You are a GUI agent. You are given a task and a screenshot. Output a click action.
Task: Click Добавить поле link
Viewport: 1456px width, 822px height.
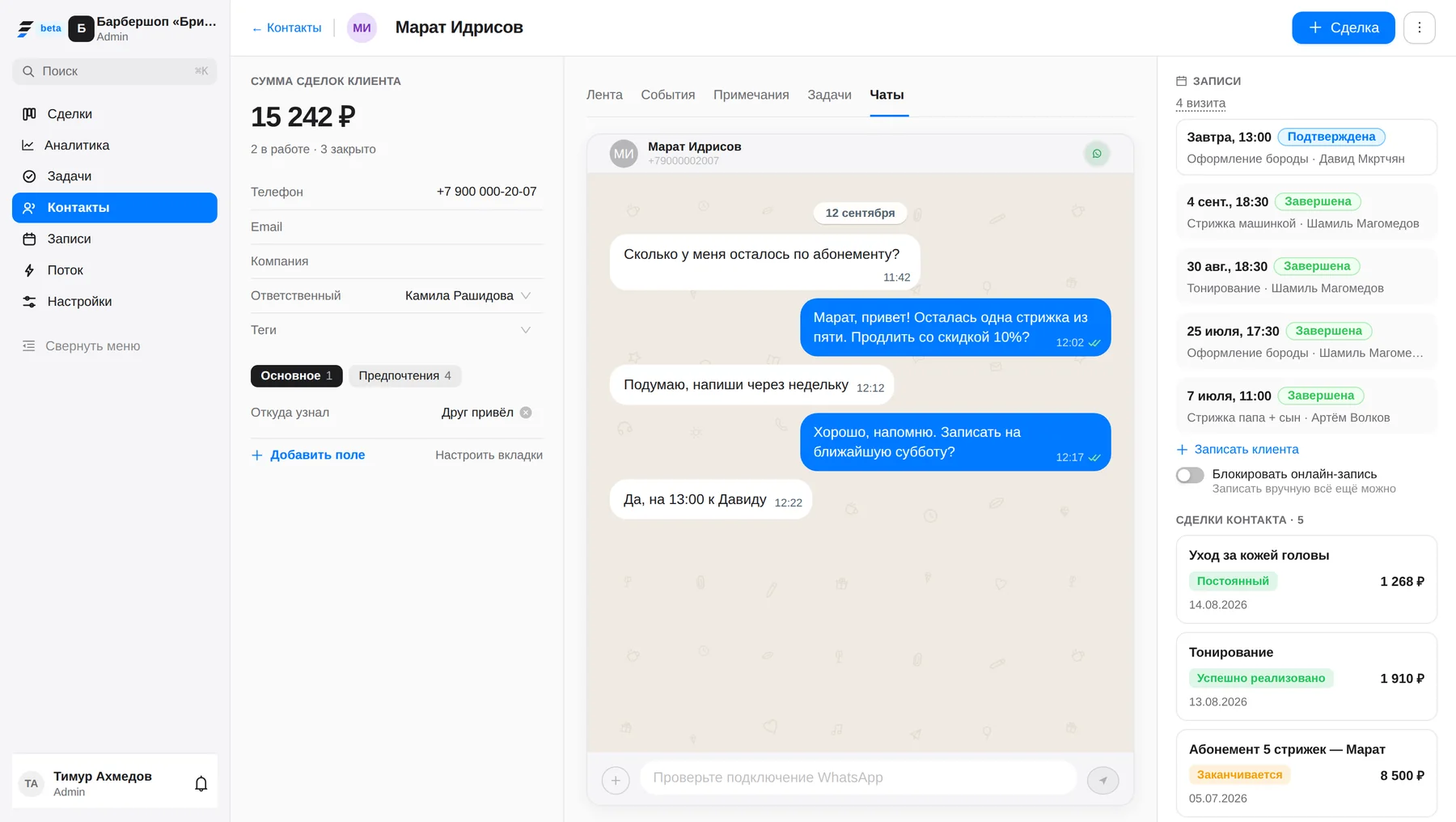tap(308, 455)
